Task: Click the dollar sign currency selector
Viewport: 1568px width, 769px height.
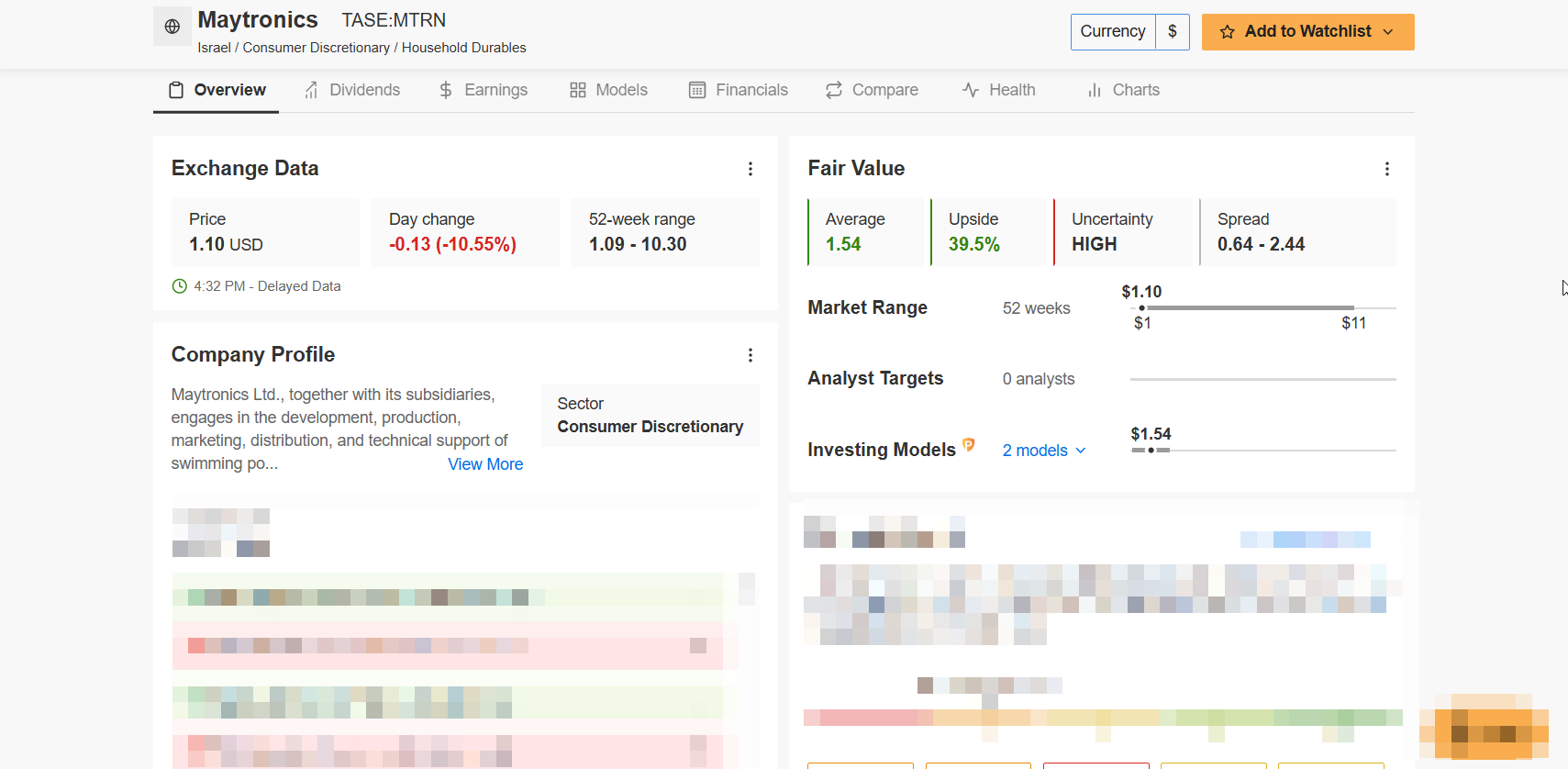Action: pyautogui.click(x=1173, y=31)
